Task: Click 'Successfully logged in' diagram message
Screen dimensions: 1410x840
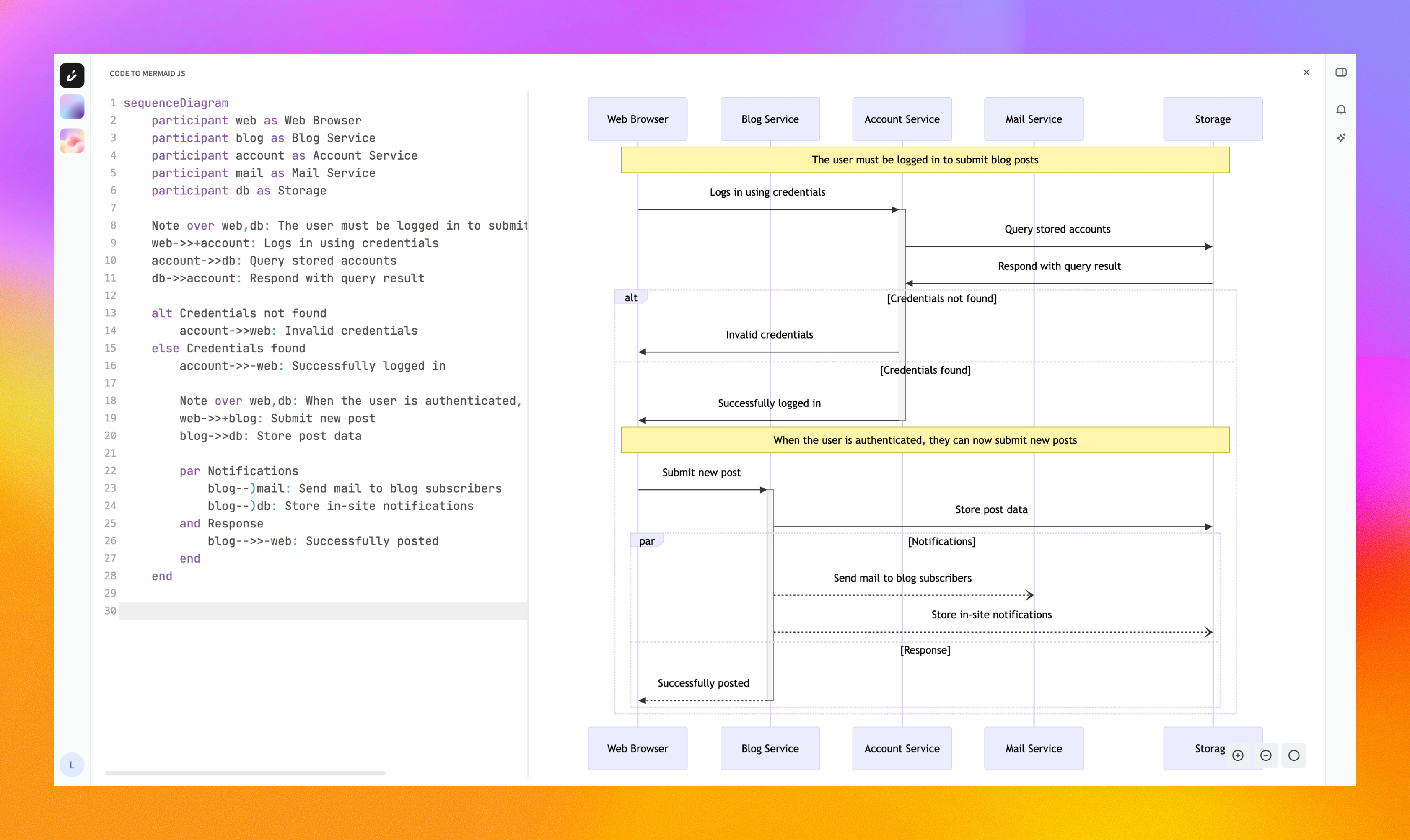Action: pos(770,403)
